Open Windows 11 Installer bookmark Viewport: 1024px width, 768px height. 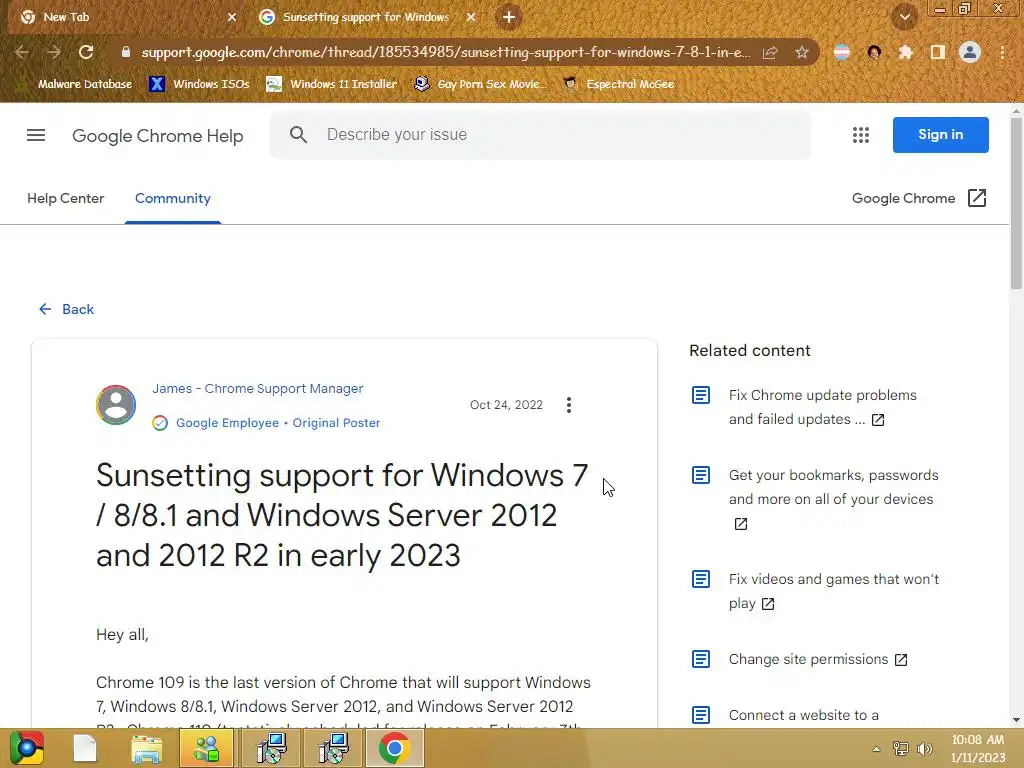(x=332, y=84)
